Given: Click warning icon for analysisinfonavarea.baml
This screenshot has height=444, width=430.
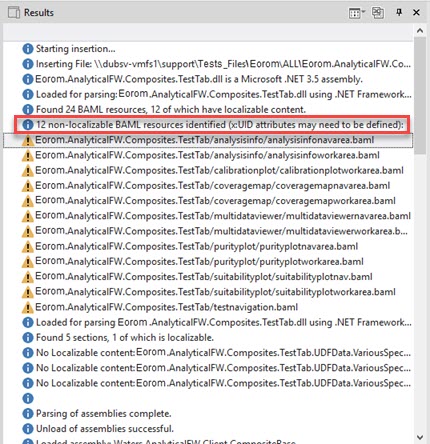Looking at the screenshot, I should click(28, 140).
